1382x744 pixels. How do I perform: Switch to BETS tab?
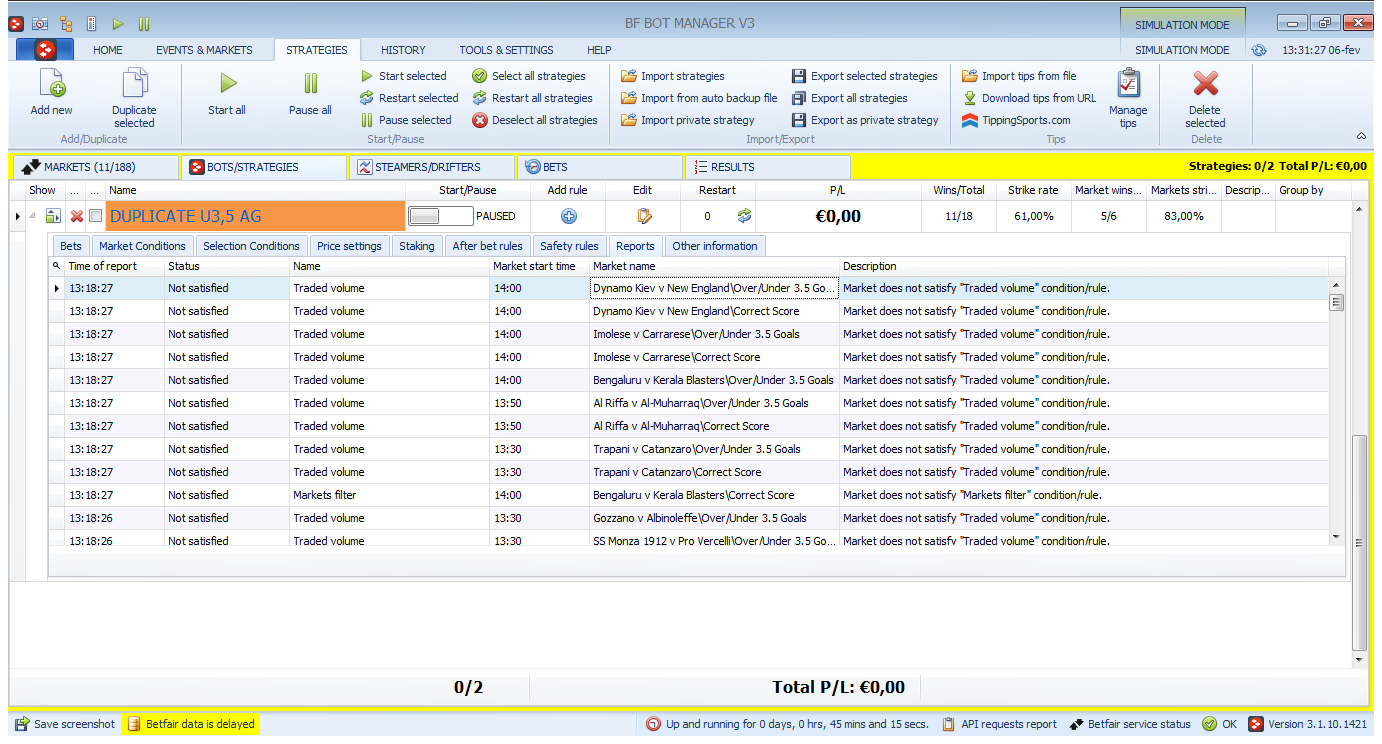[600, 167]
